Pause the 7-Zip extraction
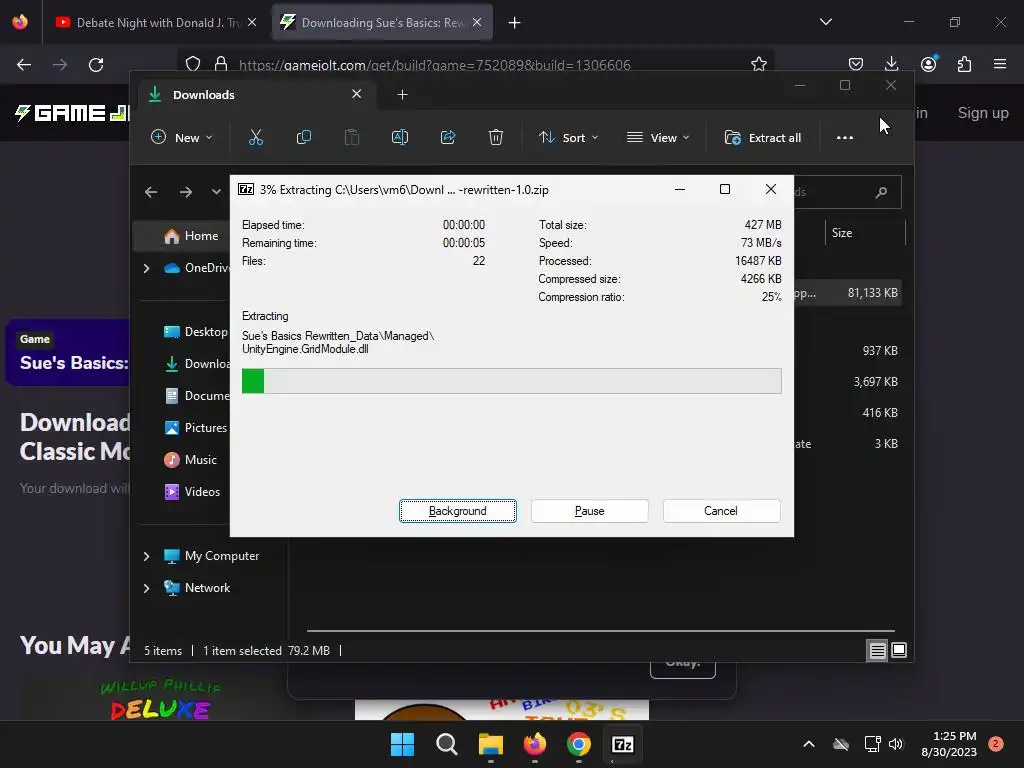Image resolution: width=1024 pixels, height=768 pixels. pyautogui.click(x=590, y=511)
